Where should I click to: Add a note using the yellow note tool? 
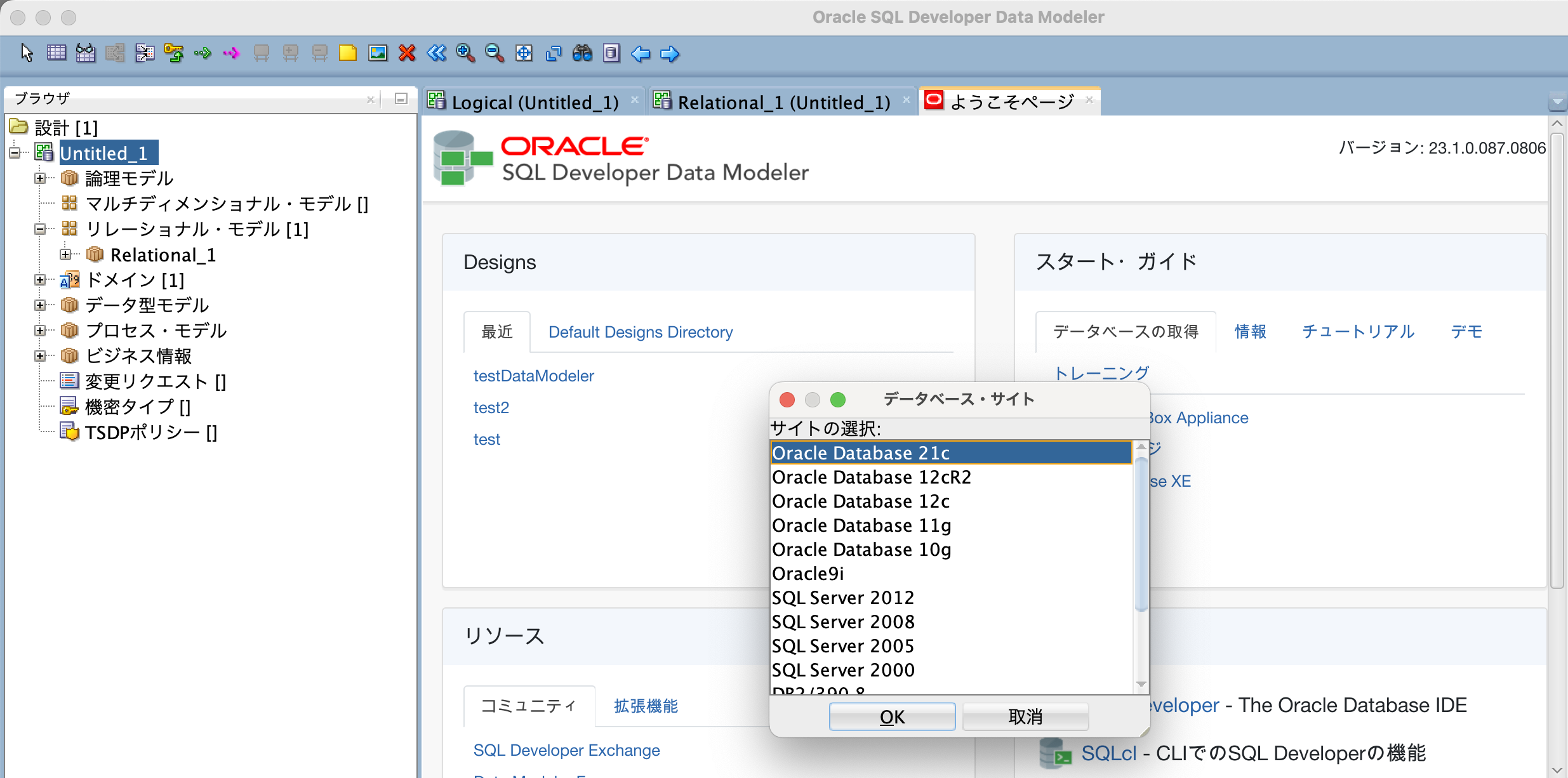click(x=347, y=54)
